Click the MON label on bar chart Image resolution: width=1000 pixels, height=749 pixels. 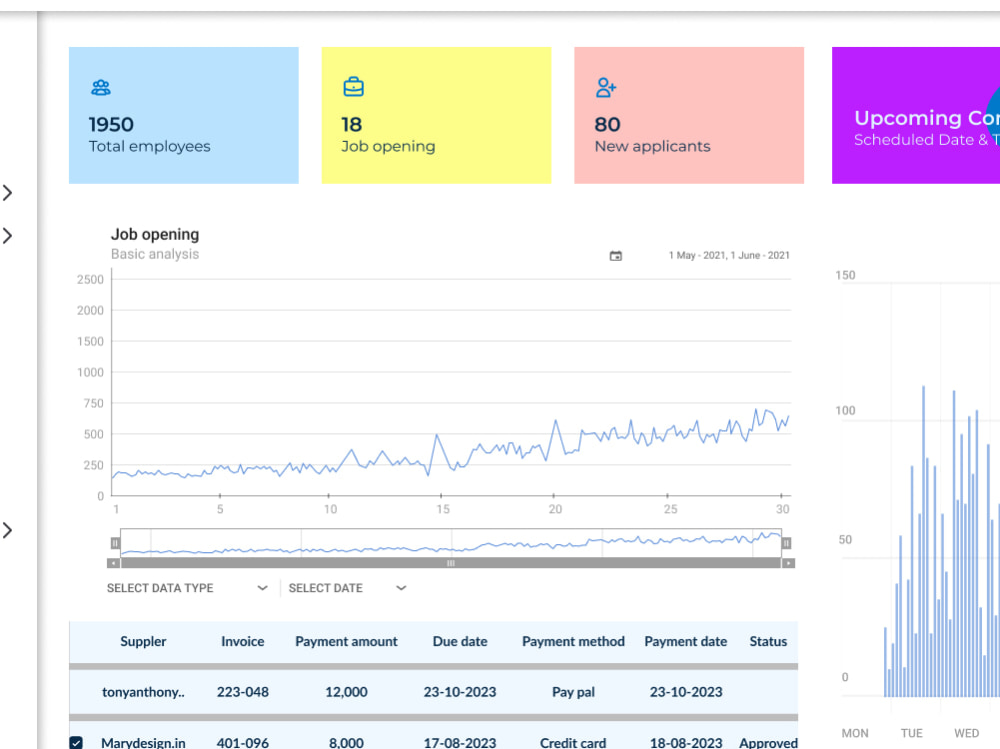coord(855,733)
